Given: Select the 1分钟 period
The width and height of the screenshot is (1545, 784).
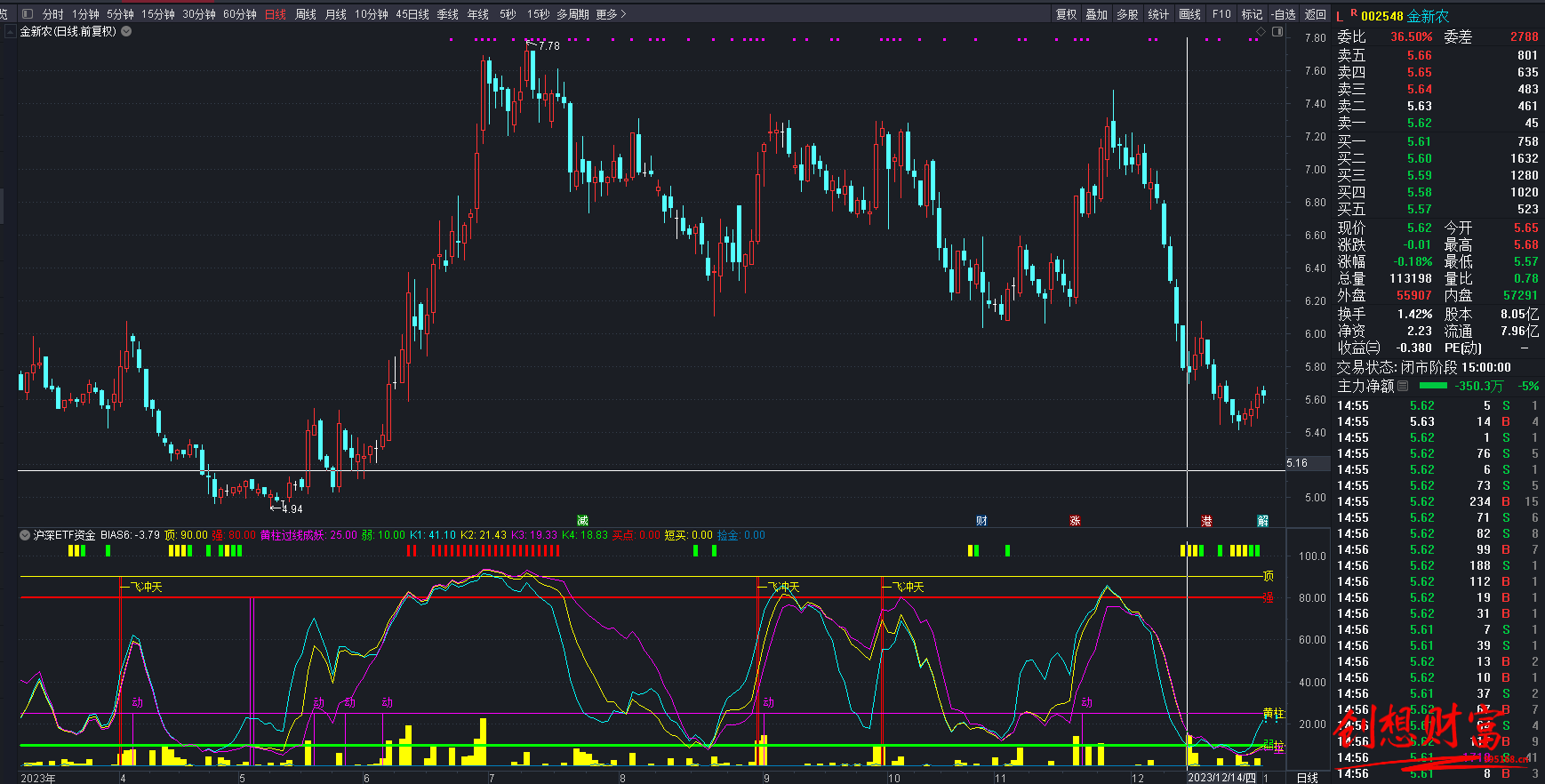Looking at the screenshot, I should coord(85,14).
